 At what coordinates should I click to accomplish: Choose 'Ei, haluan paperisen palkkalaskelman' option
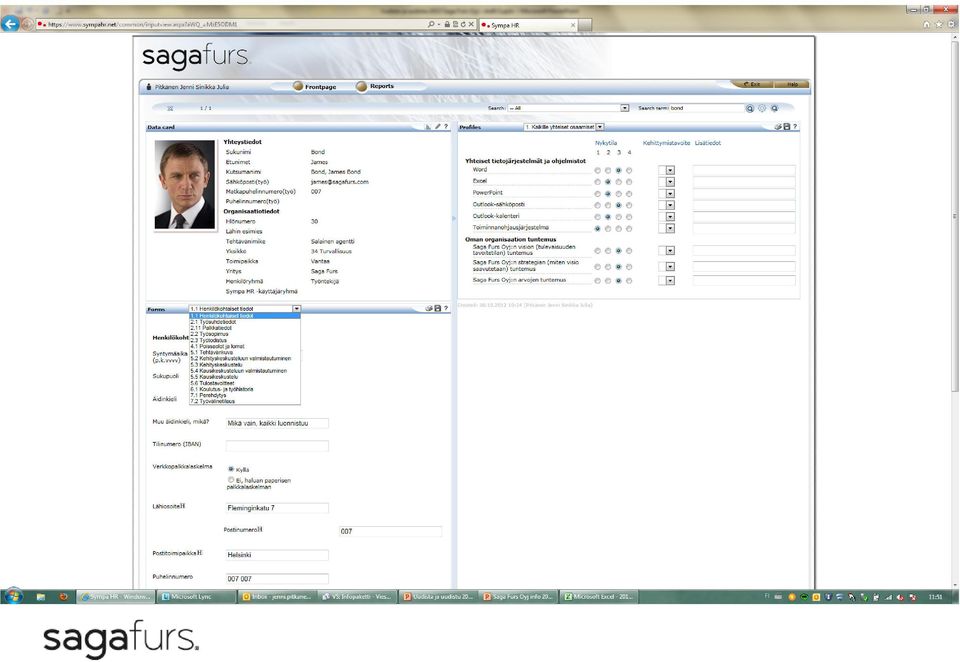coord(231,480)
